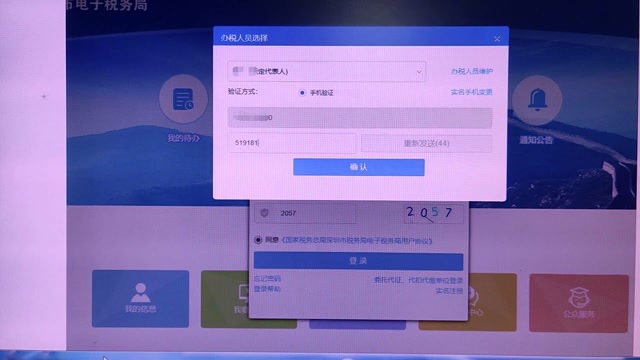Click 登录帮助 link
Screen dimensions: 640x360
pos(267,289)
